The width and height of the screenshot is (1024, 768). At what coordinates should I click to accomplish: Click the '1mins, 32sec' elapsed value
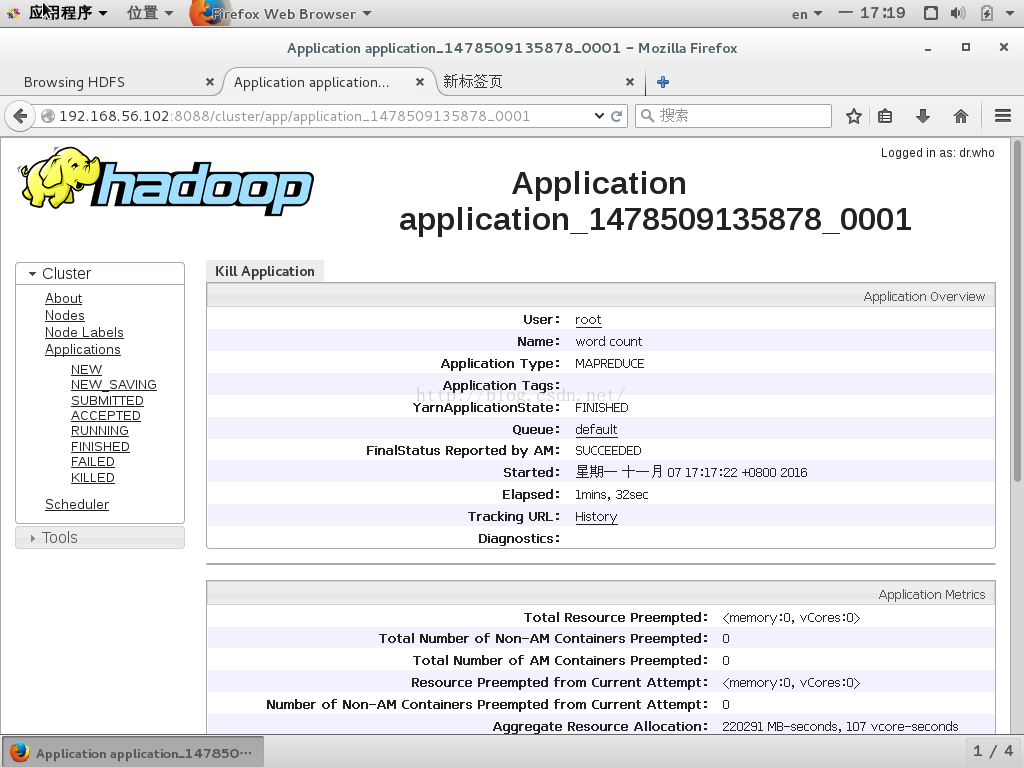pos(611,495)
